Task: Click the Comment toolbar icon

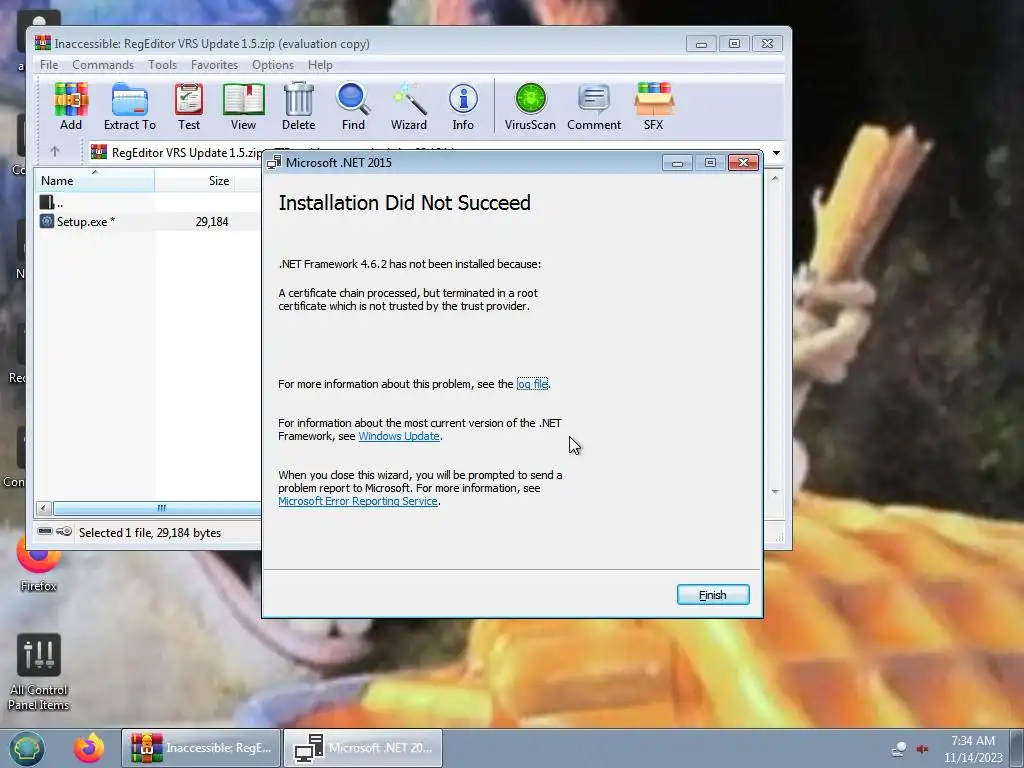Action: coord(594,106)
